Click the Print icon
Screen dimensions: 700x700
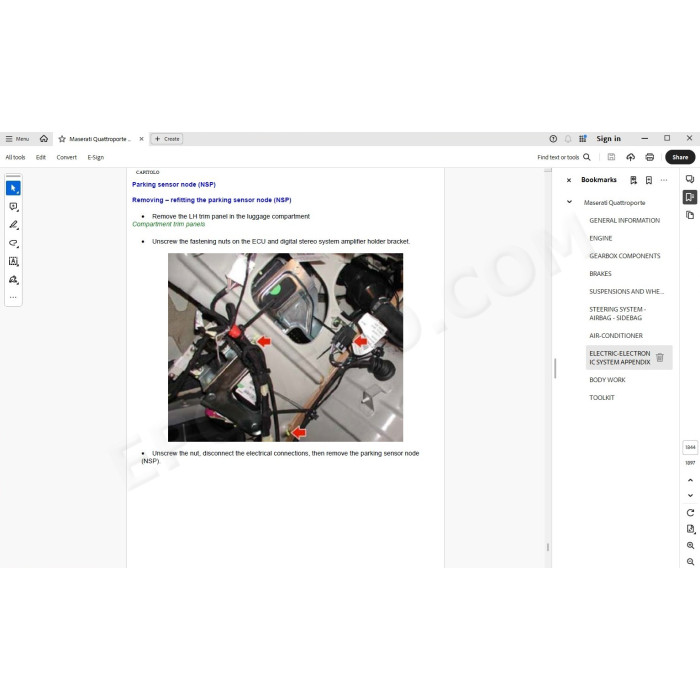(x=650, y=157)
